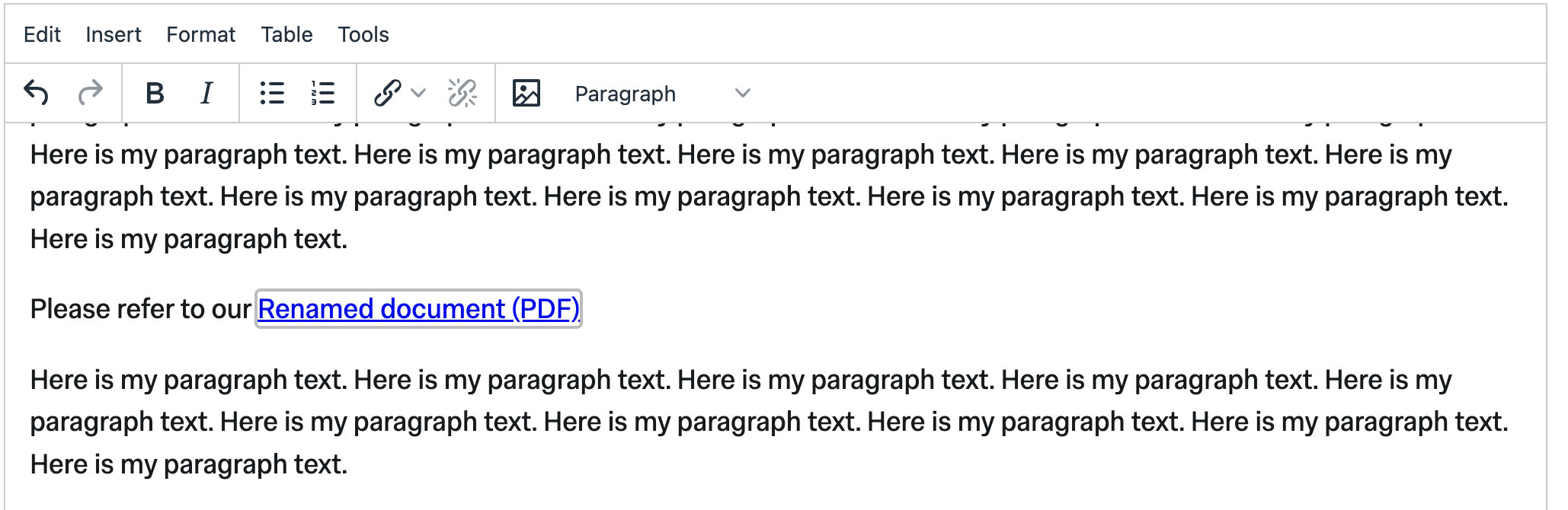
Task: Click the Remove link icon
Action: point(462,93)
